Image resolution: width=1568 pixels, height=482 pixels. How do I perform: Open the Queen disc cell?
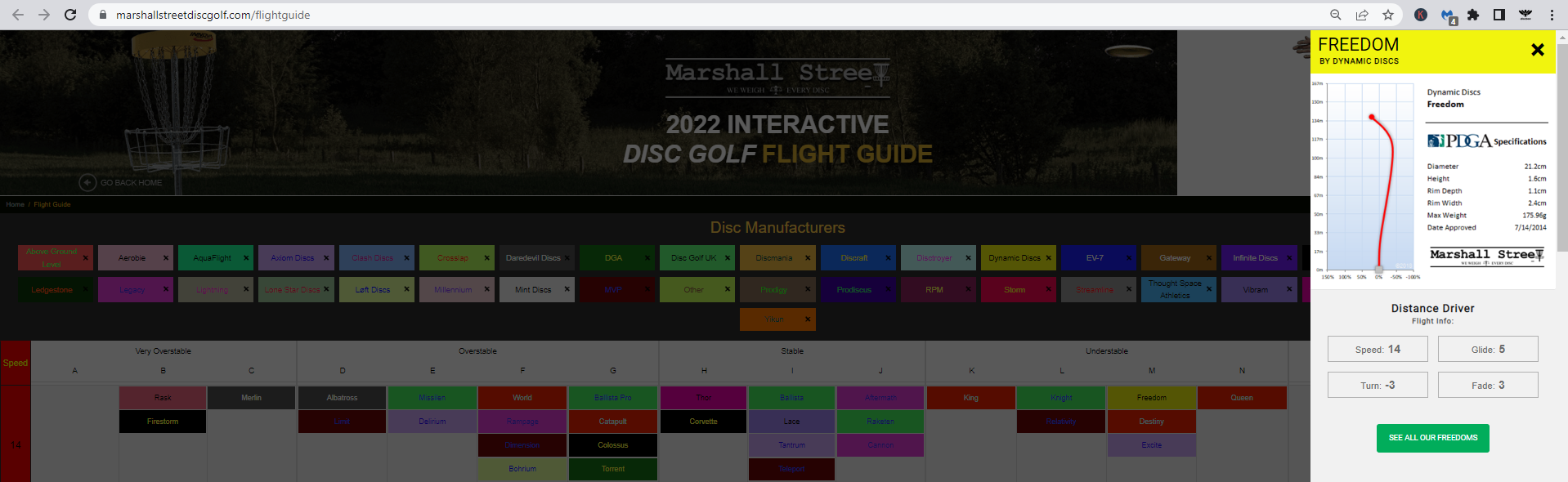pyautogui.click(x=1242, y=398)
